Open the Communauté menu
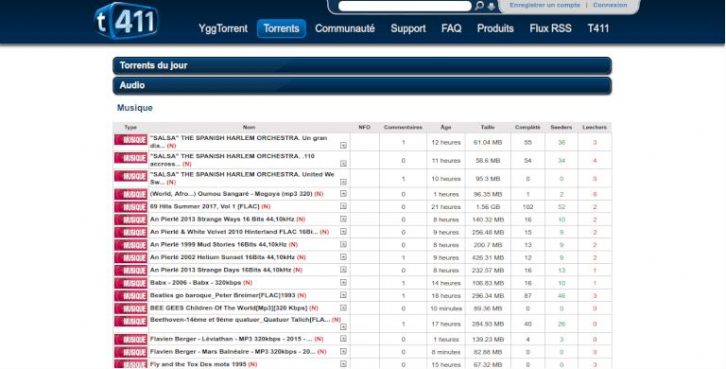 coord(345,29)
